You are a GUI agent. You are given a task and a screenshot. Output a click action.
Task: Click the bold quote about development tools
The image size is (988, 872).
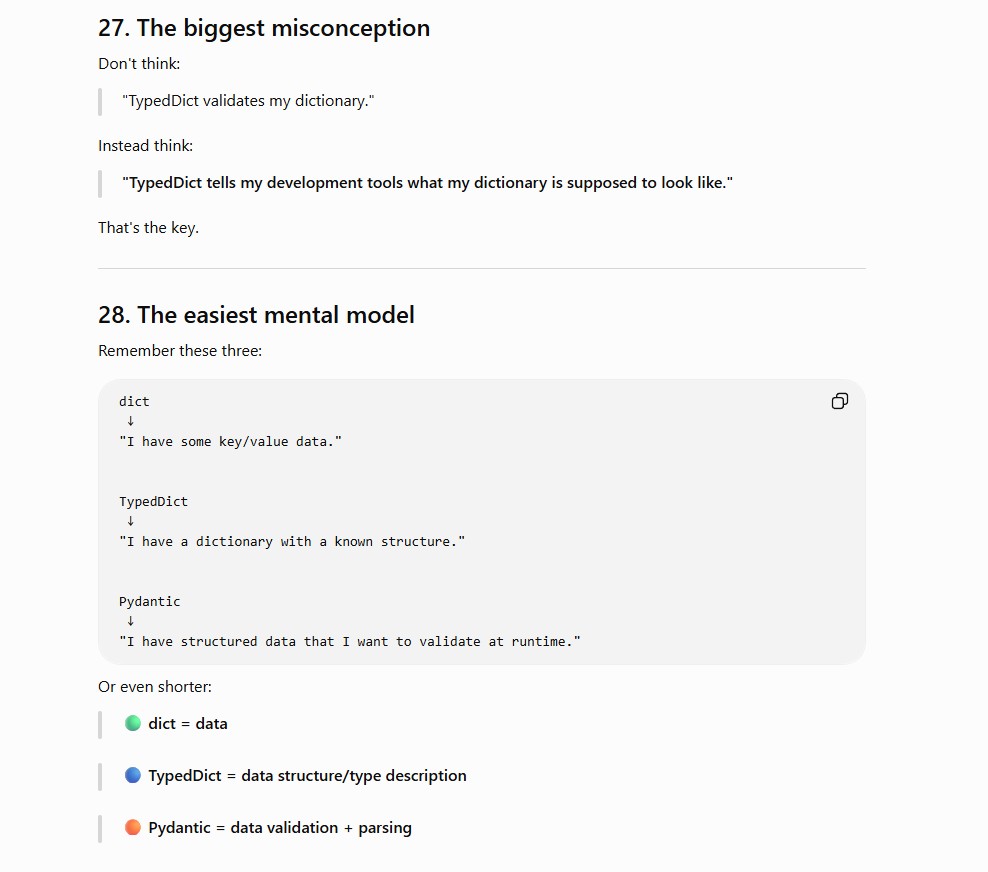[427, 183]
